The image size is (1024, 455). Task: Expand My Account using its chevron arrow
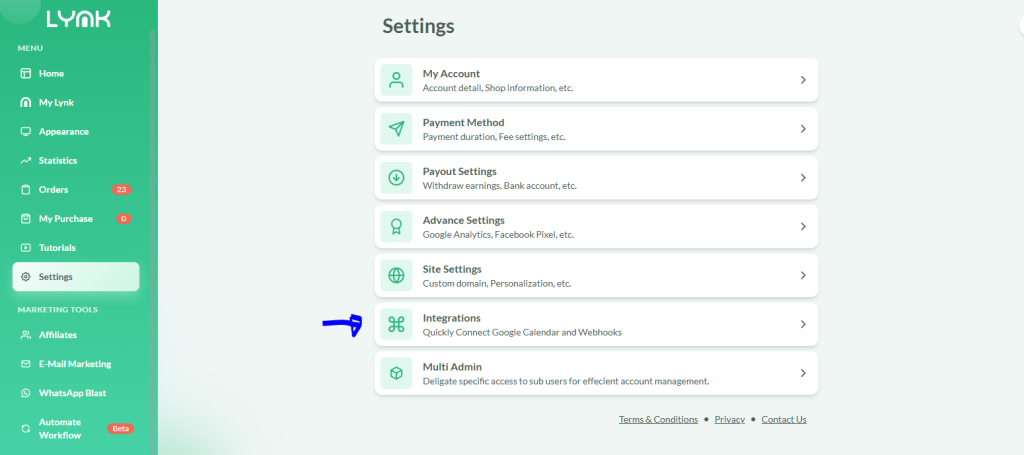(803, 80)
